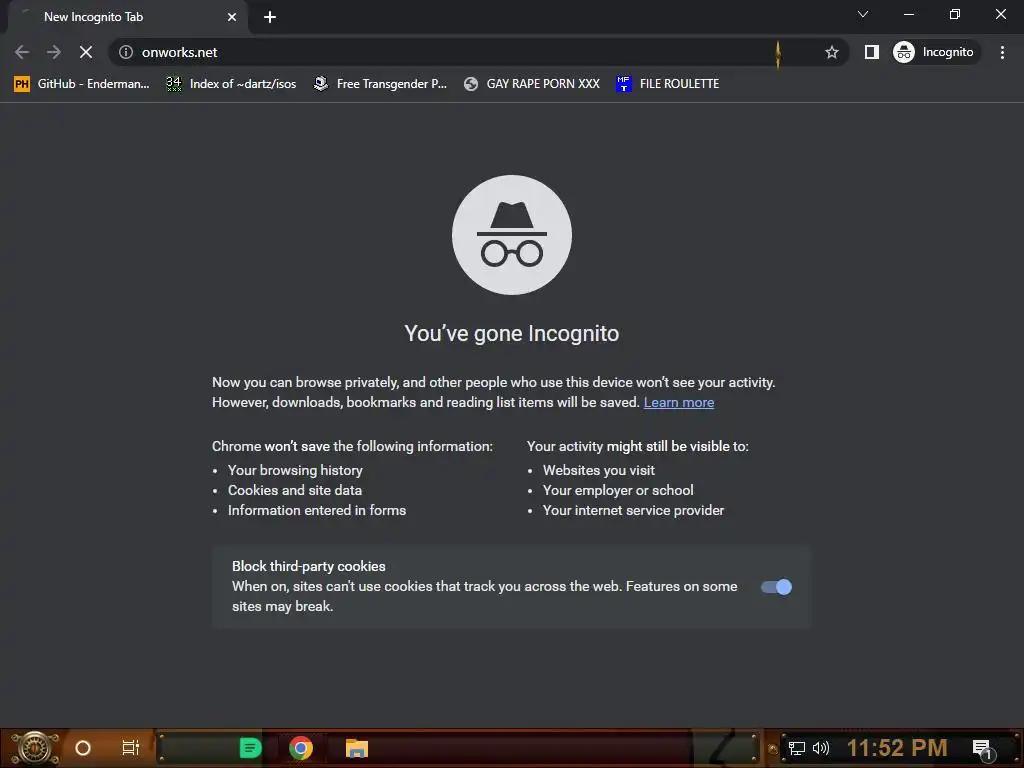Close the New Incognito Tab

(x=232, y=17)
